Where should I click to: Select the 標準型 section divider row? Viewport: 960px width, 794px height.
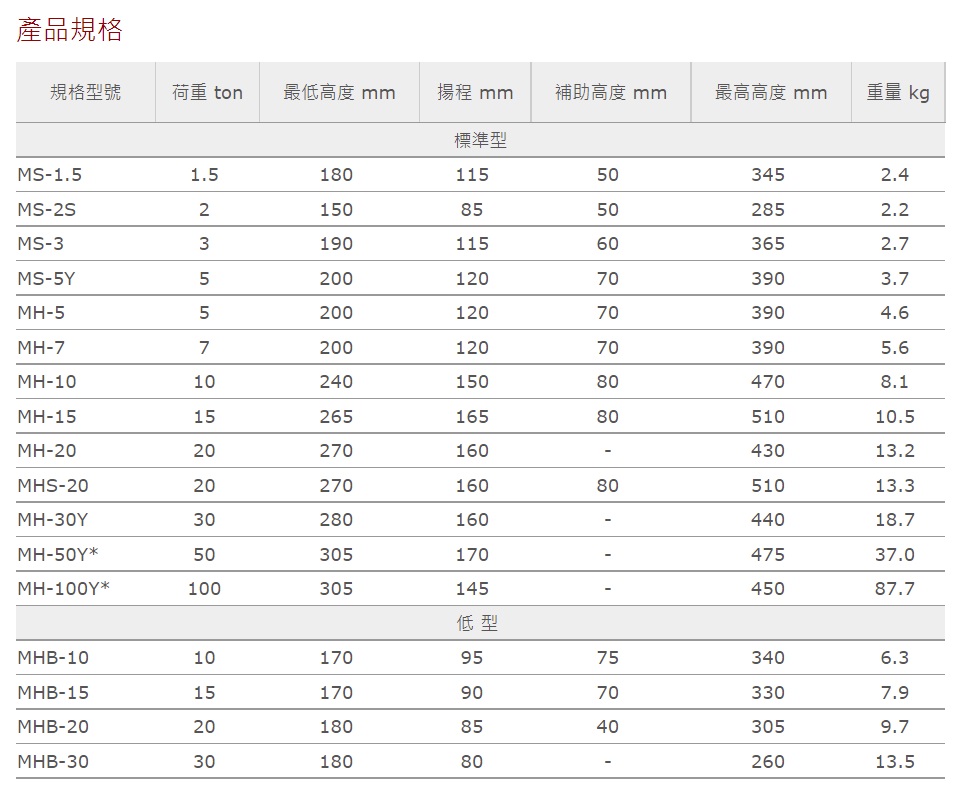point(480,141)
